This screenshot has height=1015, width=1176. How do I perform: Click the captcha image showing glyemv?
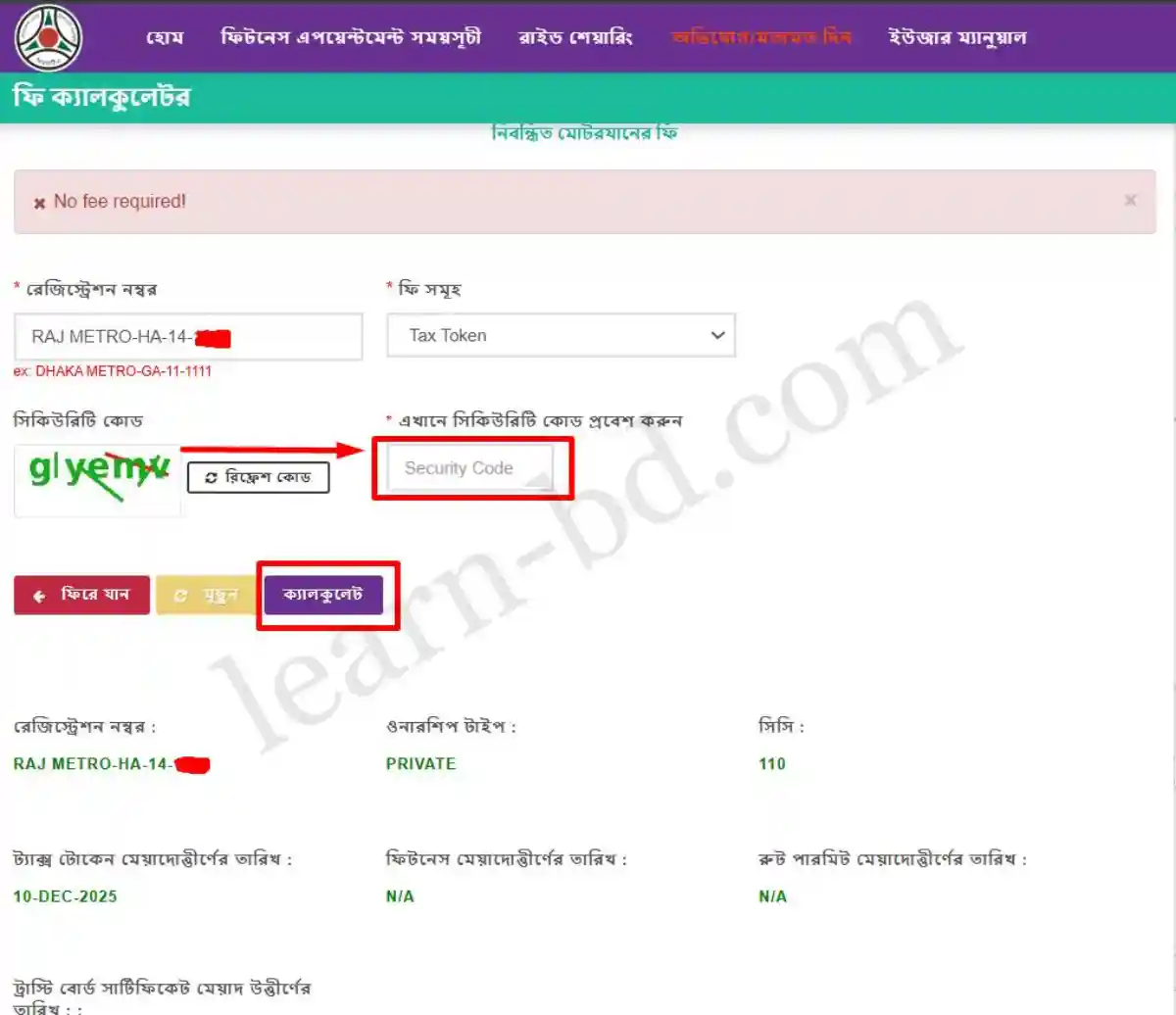(96, 481)
